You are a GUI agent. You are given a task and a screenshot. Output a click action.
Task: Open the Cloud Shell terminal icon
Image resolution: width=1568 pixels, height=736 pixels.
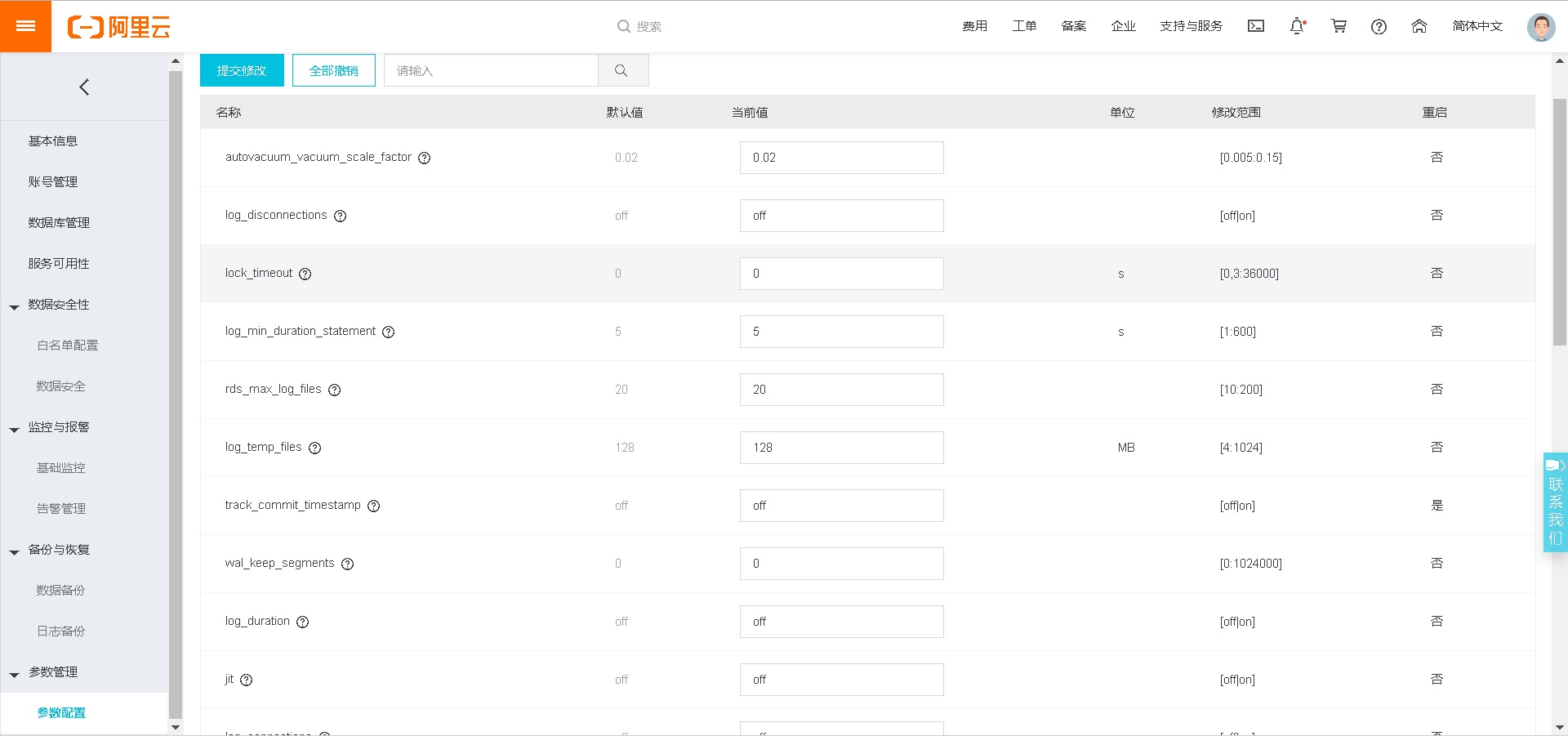[x=1256, y=26]
